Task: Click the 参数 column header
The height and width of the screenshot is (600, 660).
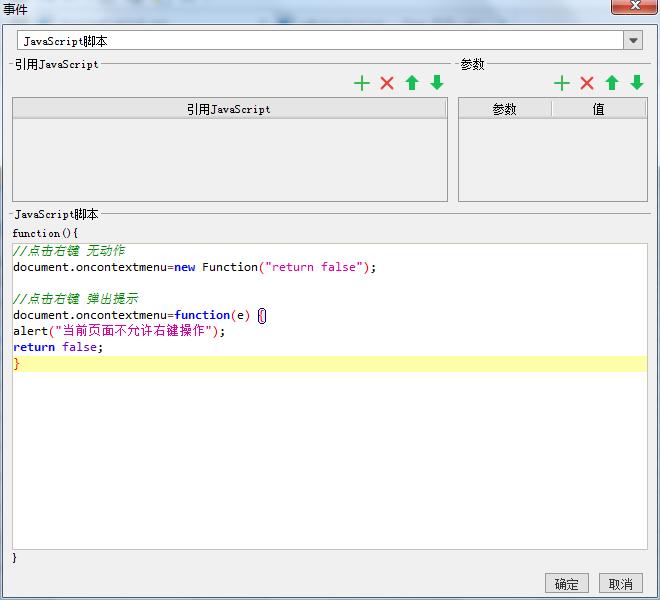Action: click(x=504, y=109)
